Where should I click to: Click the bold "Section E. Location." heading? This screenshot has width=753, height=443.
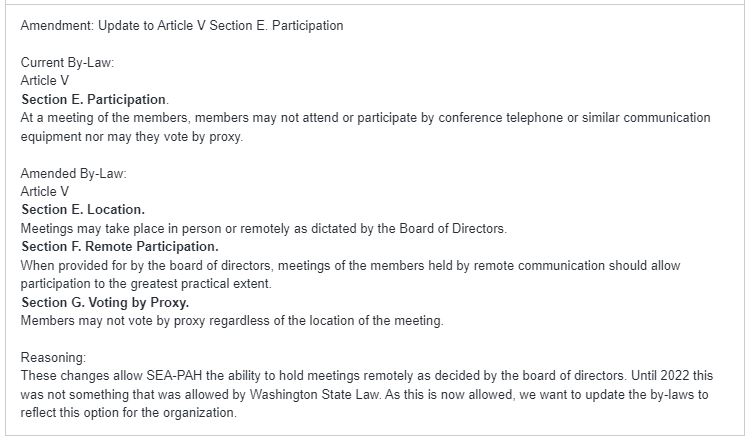click(83, 210)
